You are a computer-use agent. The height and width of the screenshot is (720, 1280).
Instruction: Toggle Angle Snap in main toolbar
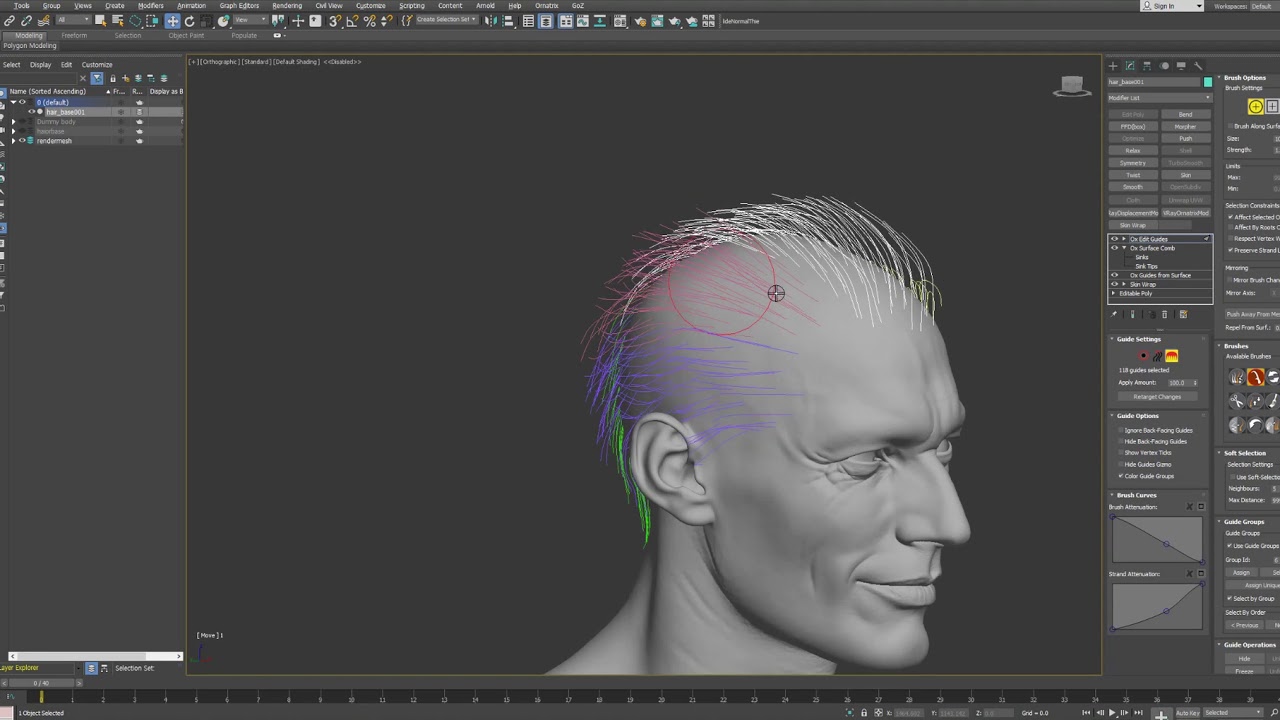[x=352, y=21]
